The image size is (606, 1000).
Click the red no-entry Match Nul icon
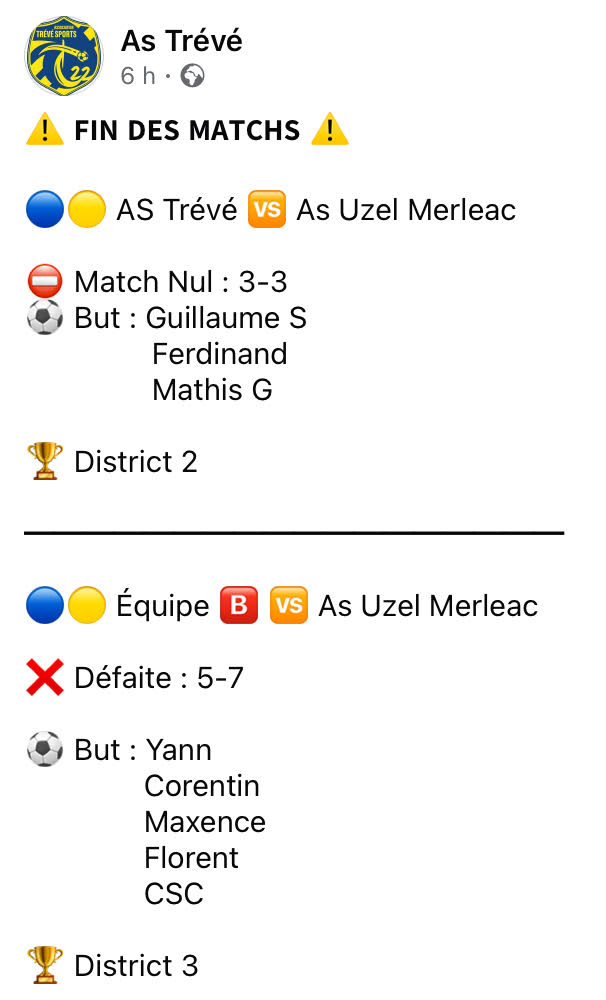pyautogui.click(x=45, y=282)
